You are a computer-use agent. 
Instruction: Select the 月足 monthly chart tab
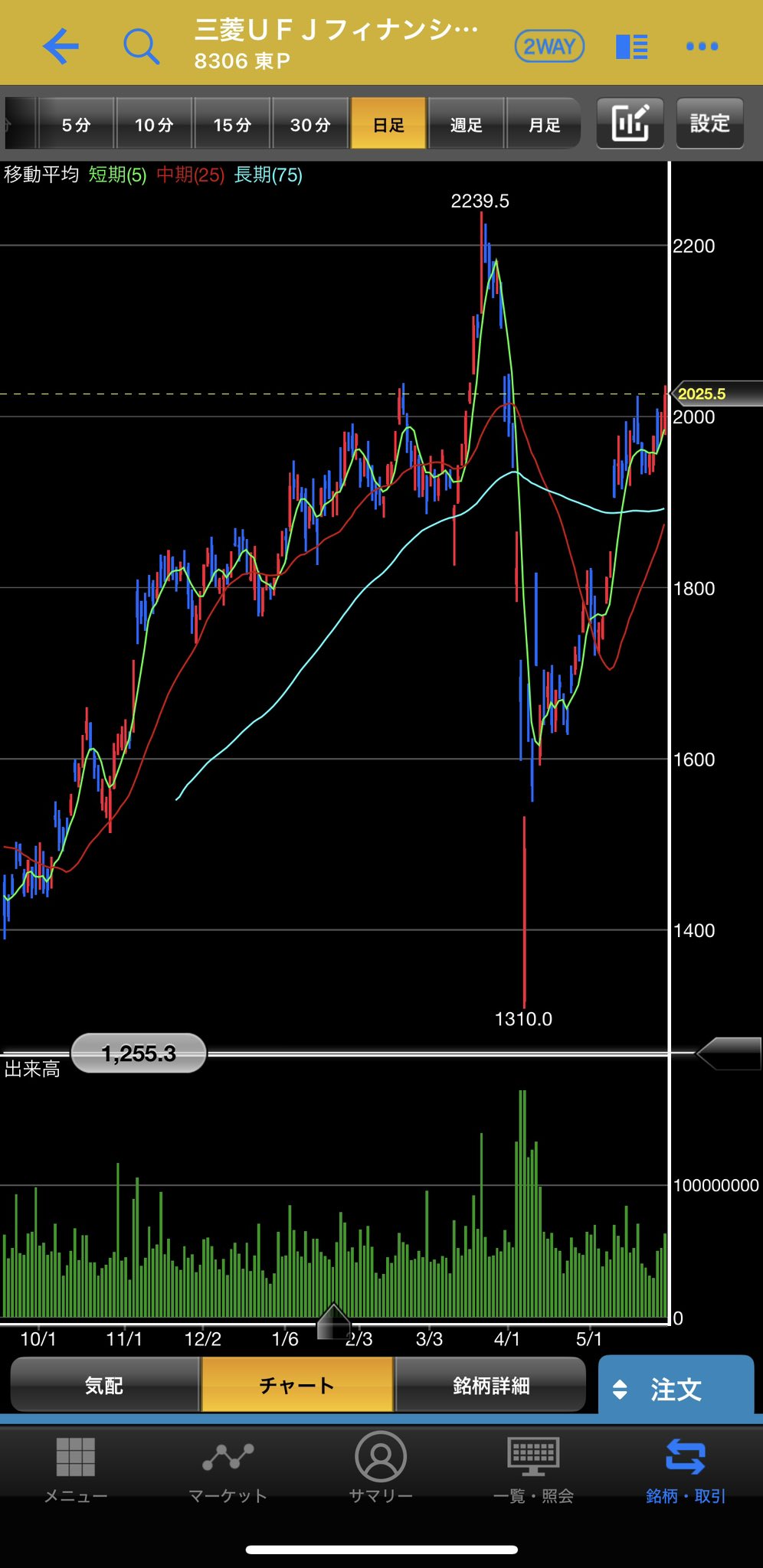[544, 124]
